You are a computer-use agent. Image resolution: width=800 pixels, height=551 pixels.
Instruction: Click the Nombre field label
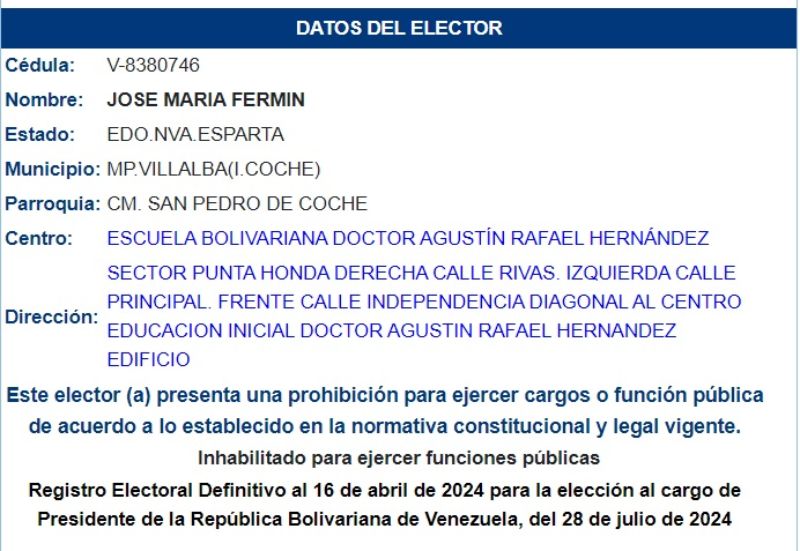pyautogui.click(x=44, y=99)
